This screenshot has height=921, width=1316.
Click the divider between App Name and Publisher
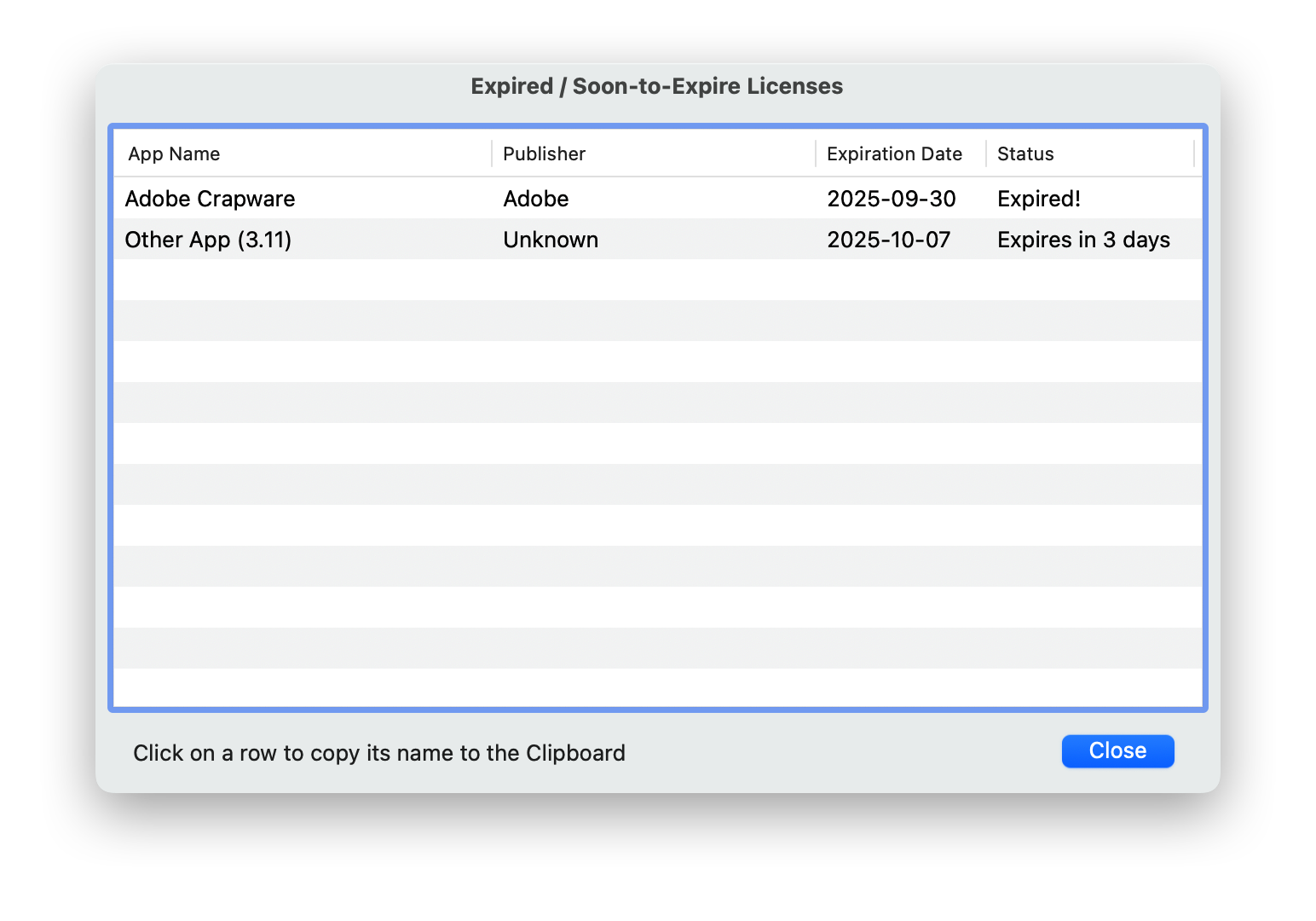(492, 154)
